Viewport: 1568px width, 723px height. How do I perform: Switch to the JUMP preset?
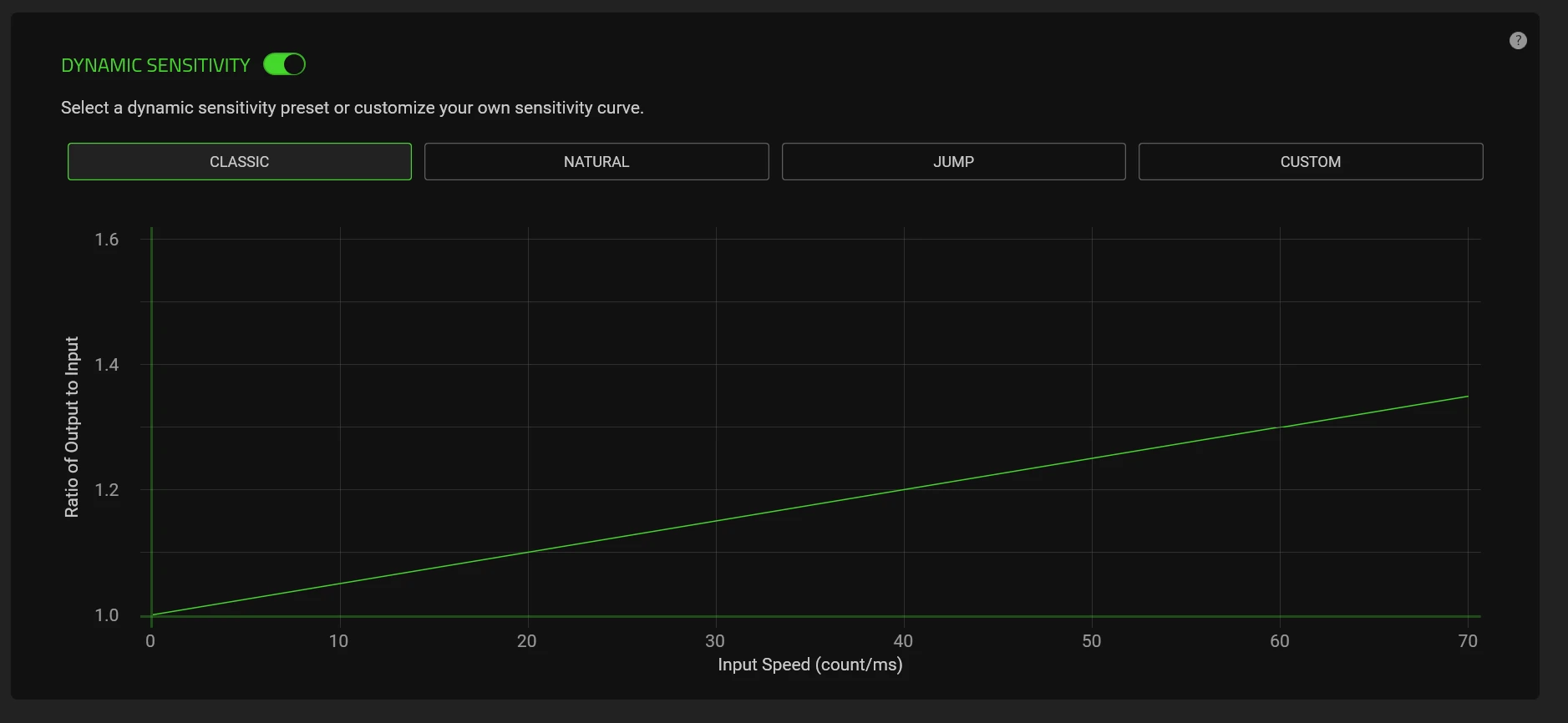coord(953,161)
